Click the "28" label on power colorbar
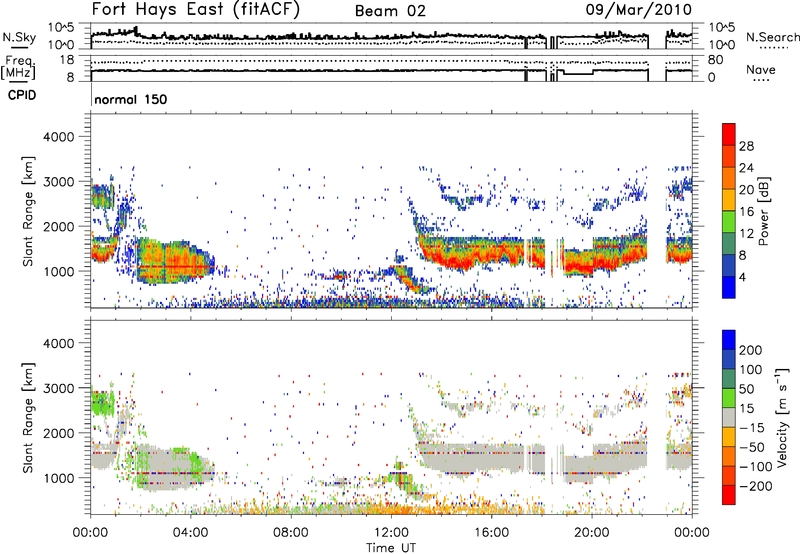Screen dimensions: 800x554 [x=746, y=146]
